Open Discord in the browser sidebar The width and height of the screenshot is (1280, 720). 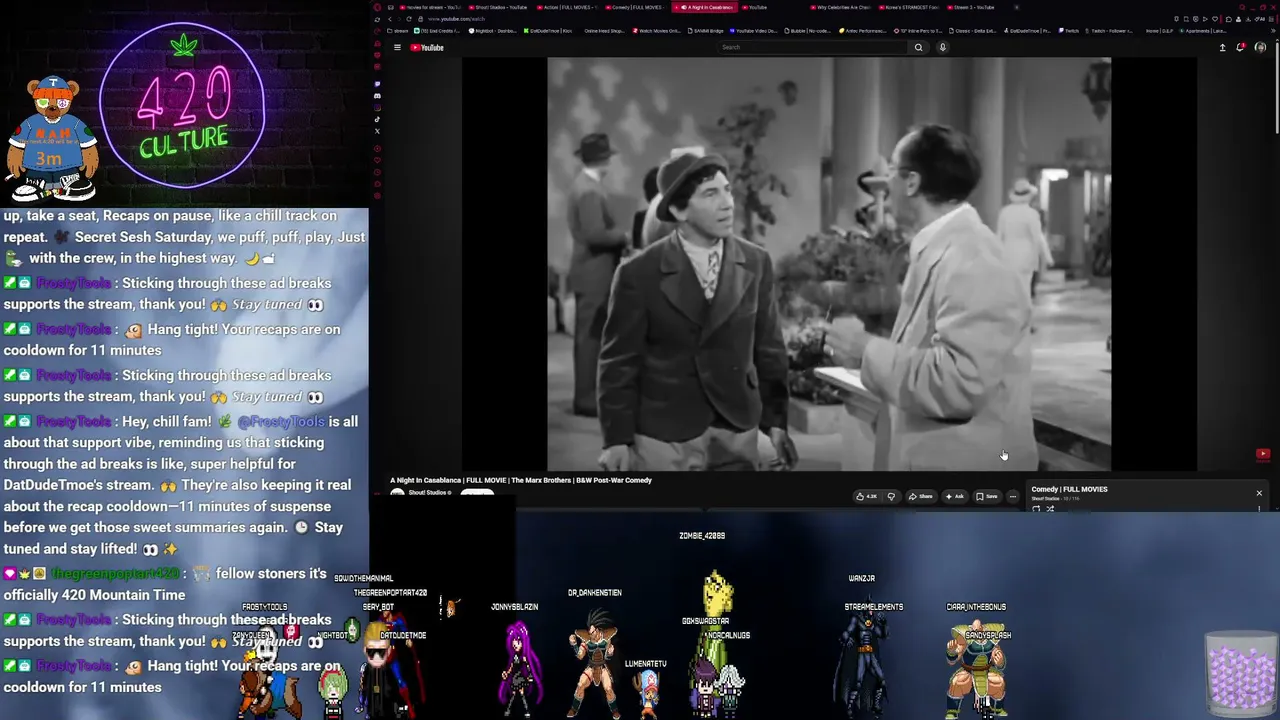coord(377,96)
